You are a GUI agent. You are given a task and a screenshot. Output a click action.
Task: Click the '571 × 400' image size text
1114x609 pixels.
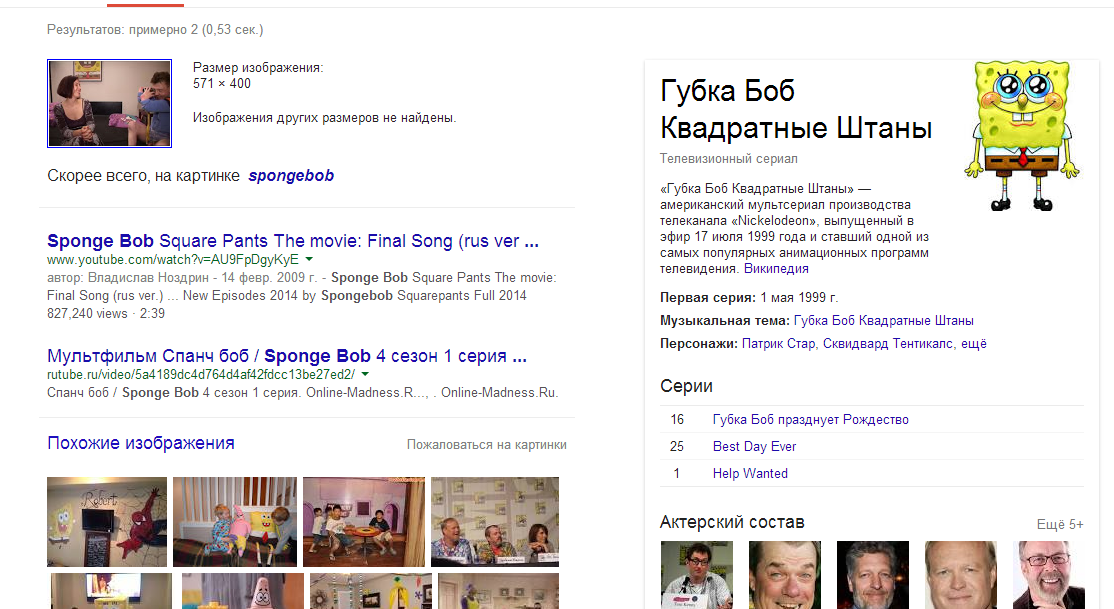pos(222,83)
